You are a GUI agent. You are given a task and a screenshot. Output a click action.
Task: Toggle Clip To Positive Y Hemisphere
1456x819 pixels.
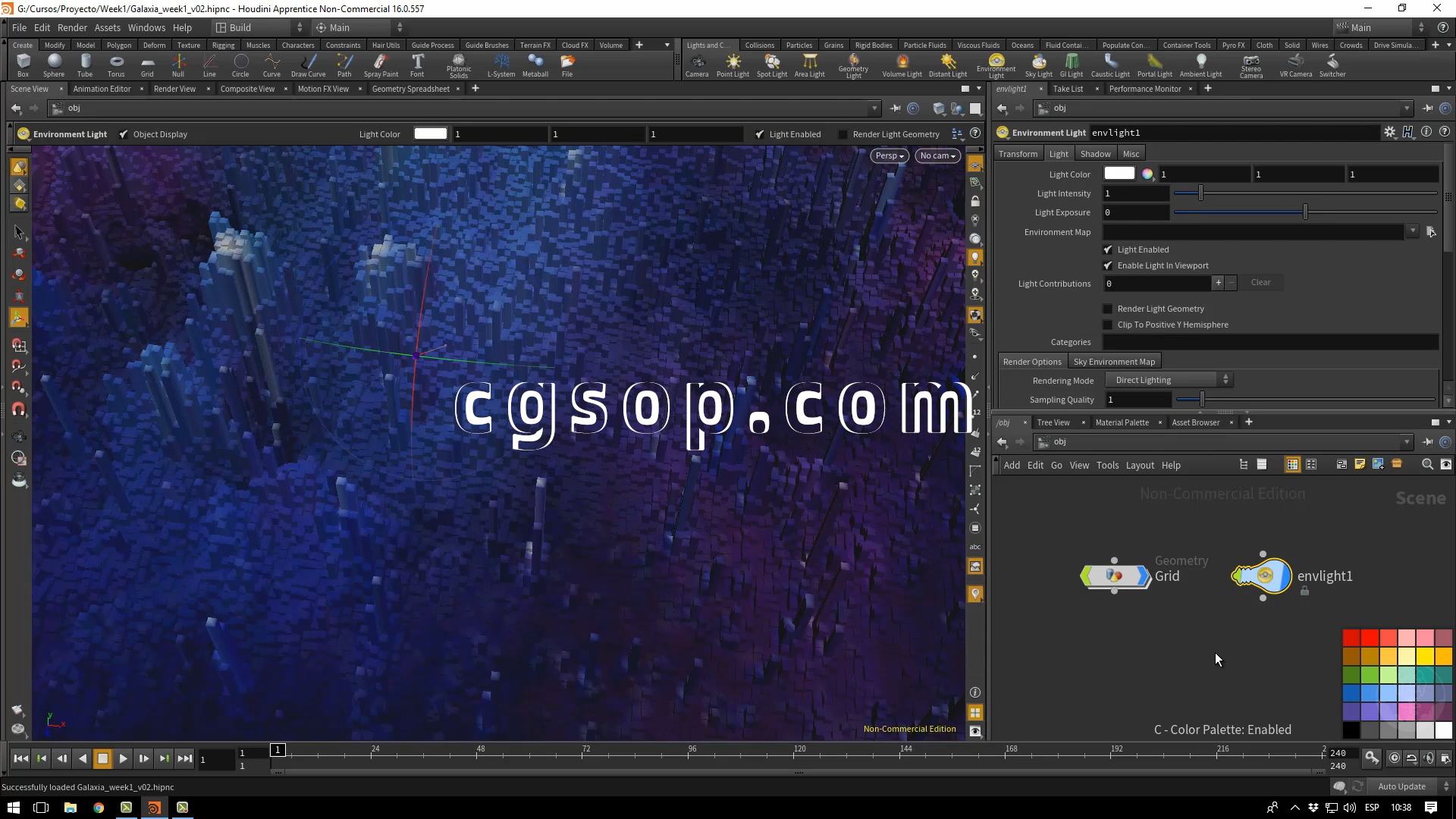[1108, 325]
